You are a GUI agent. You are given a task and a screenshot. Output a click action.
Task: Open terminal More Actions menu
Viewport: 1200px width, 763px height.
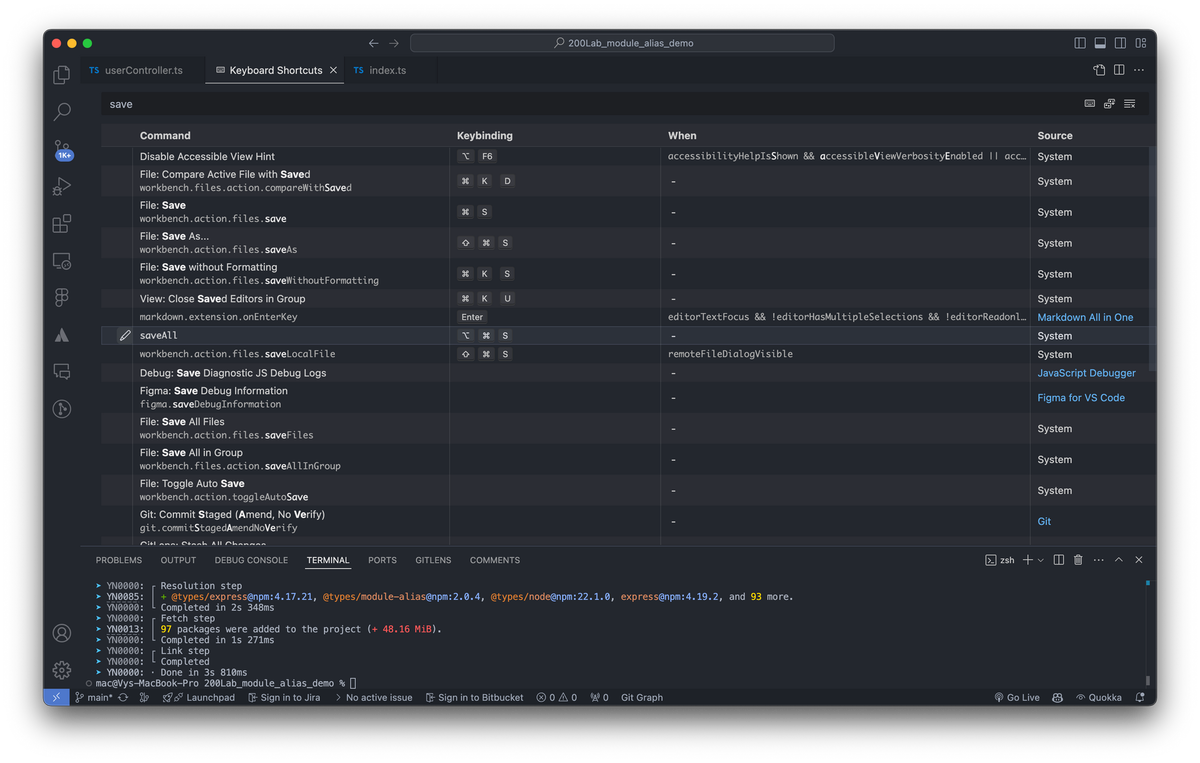(1098, 560)
